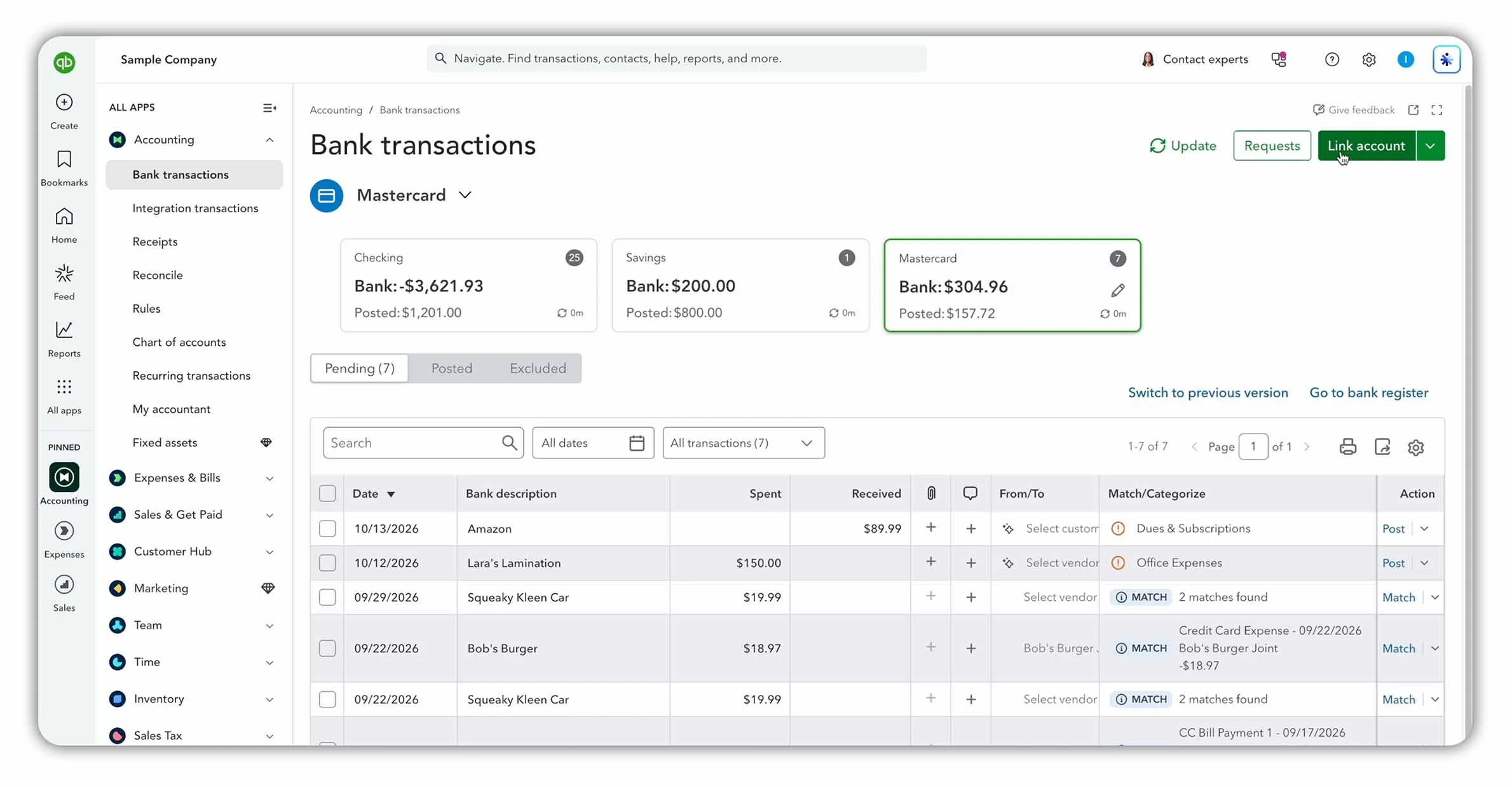Click the Update button
The width and height of the screenshot is (1512, 787).
point(1183,146)
